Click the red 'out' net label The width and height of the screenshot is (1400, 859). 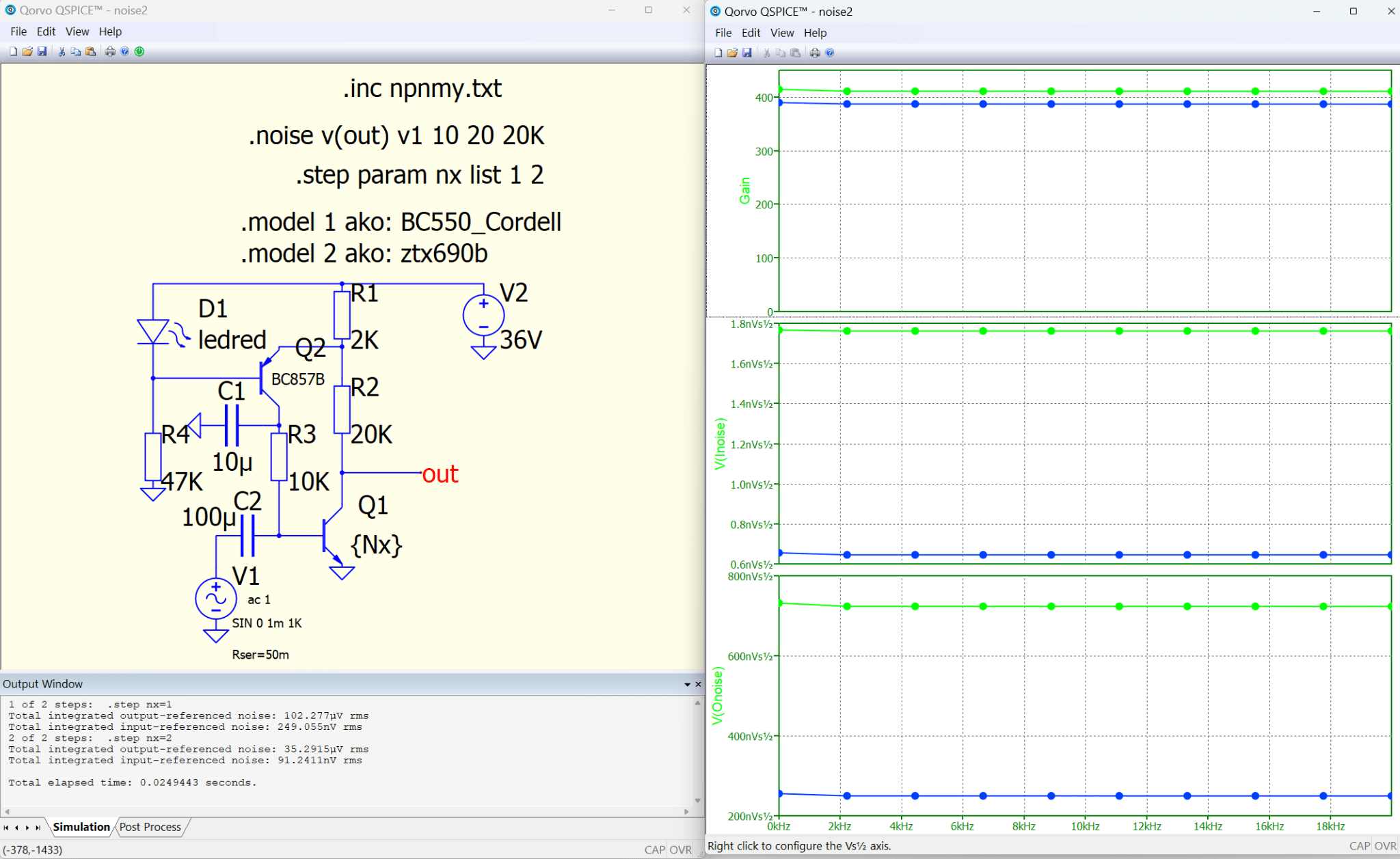440,474
